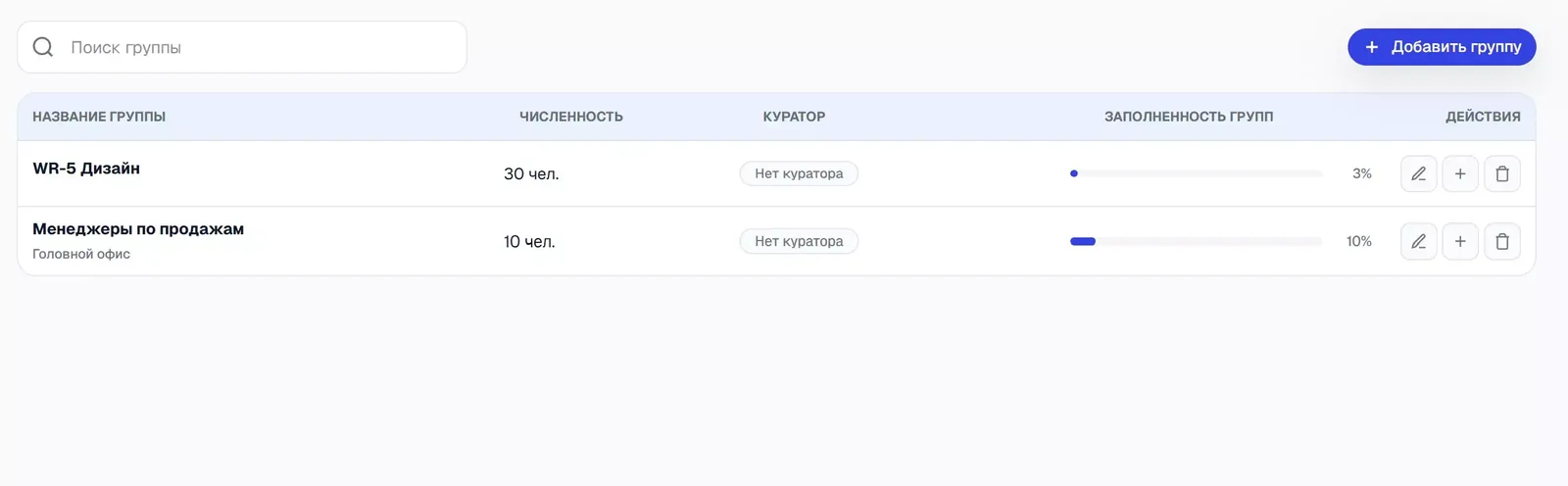Edit the WR-5 Дизайн group (pencil icon)
The height and width of the screenshot is (486, 1568).
coord(1418,173)
